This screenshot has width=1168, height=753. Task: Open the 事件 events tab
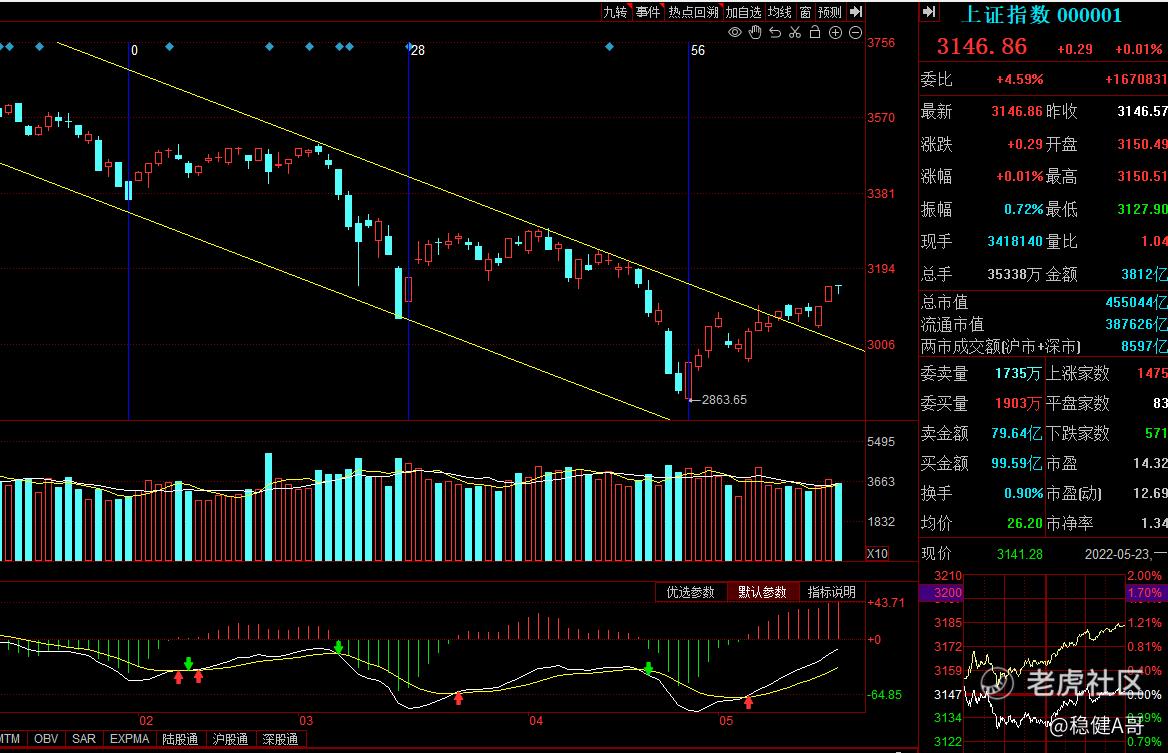(648, 12)
